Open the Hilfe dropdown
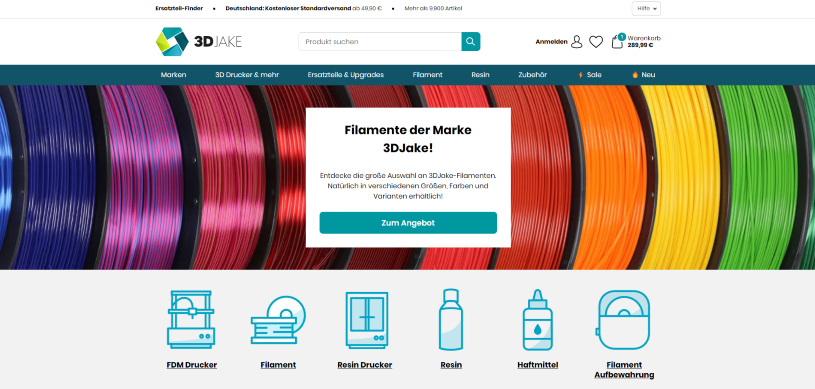The width and height of the screenshot is (815, 389). pyautogui.click(x=646, y=8)
